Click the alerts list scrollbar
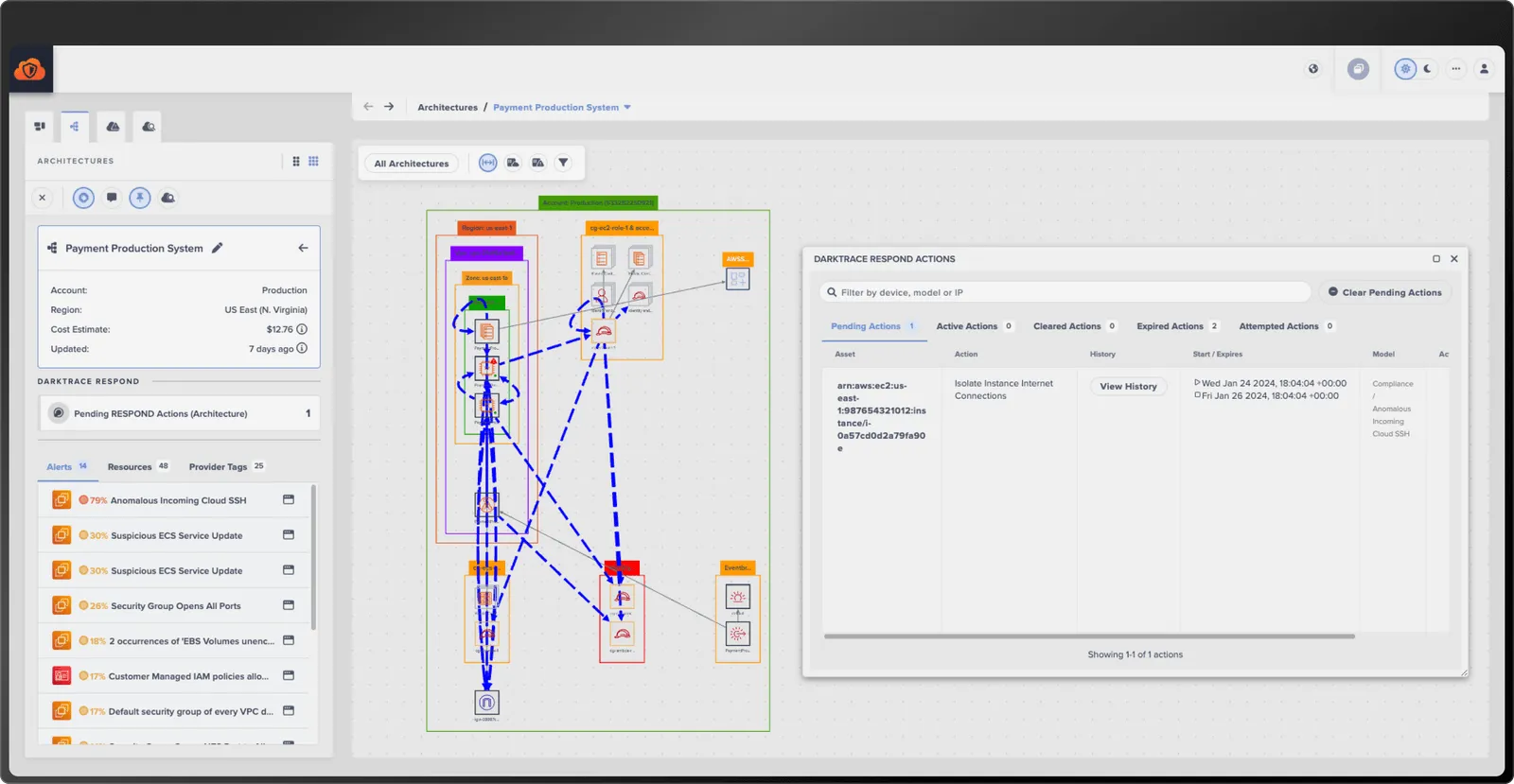 tap(313, 558)
